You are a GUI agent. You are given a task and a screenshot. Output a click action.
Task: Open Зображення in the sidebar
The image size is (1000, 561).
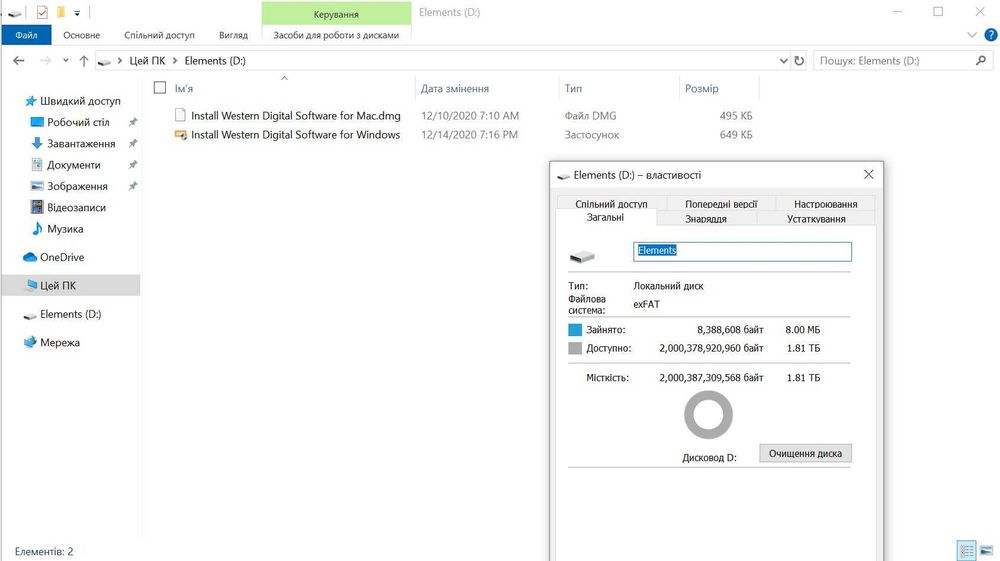click(x=77, y=186)
